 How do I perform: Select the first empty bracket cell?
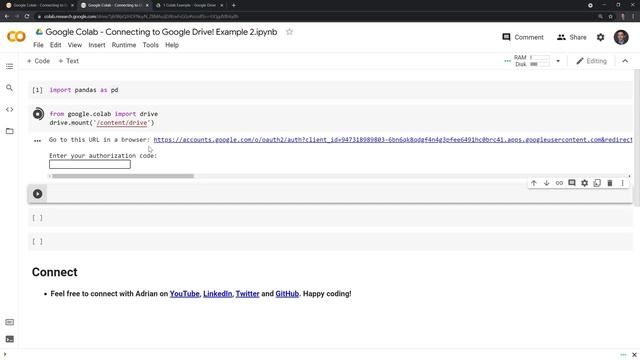pyautogui.click(x=331, y=218)
